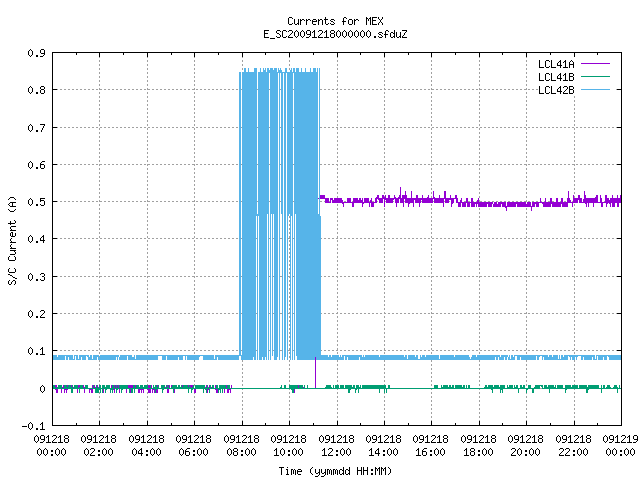Click the 0.1 y-axis tick label
640x480 pixels.
click(36, 351)
